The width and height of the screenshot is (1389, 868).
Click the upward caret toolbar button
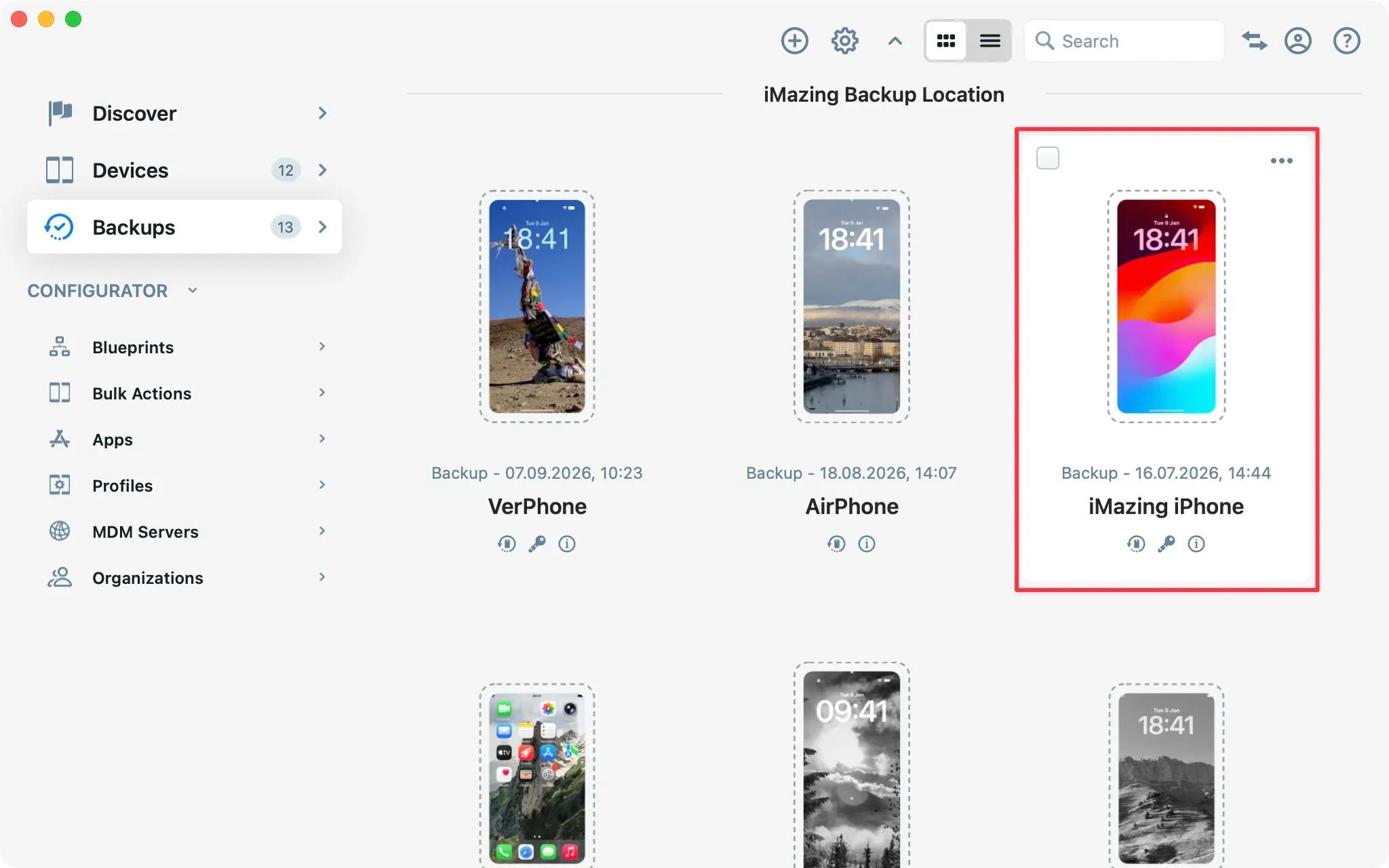point(895,41)
